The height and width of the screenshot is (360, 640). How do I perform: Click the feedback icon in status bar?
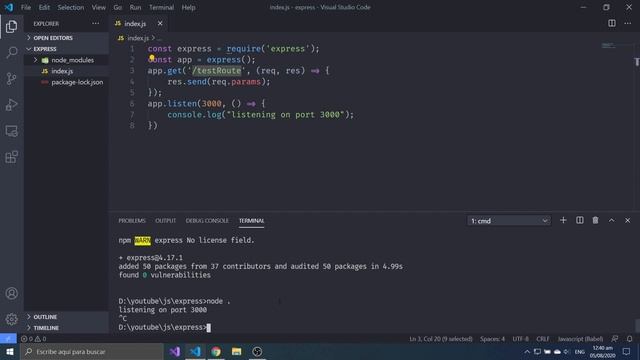[x=614, y=339]
